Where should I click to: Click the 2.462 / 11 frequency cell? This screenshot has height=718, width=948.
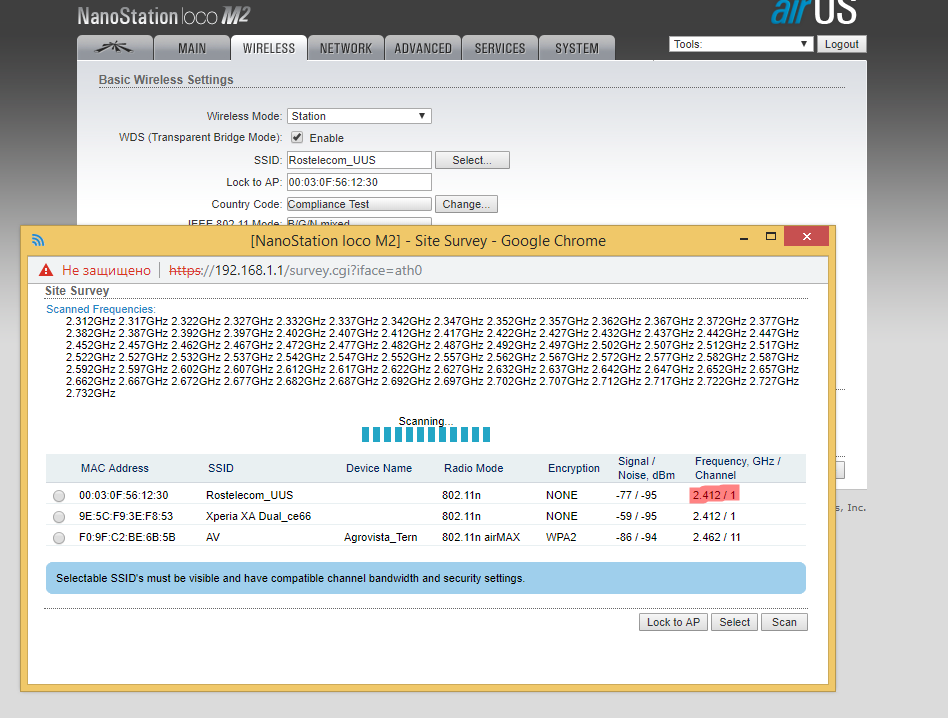tap(716, 537)
